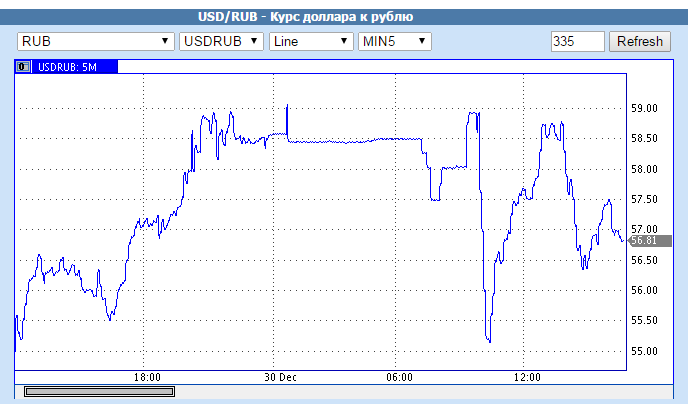Open the RUB currency dropdown
Image resolution: width=688 pixels, height=404 pixels.
click(x=95, y=41)
